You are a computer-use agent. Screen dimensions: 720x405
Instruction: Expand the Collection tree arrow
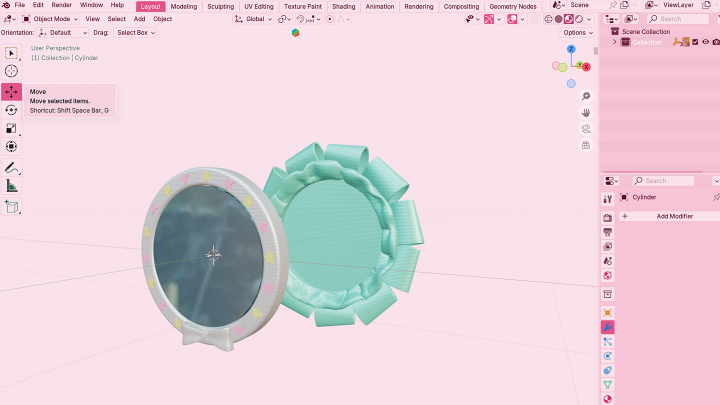point(615,42)
